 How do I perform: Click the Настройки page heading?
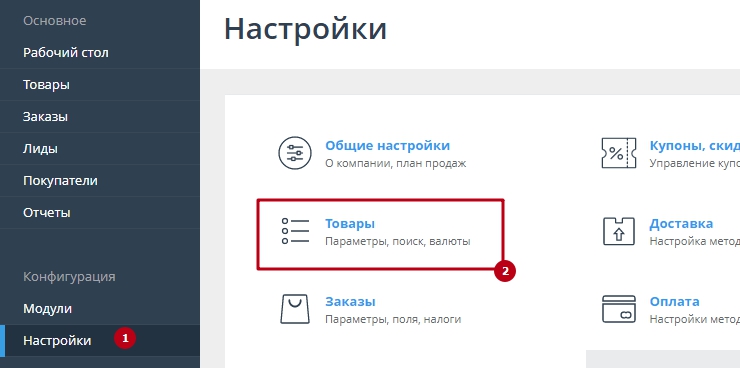(x=305, y=29)
